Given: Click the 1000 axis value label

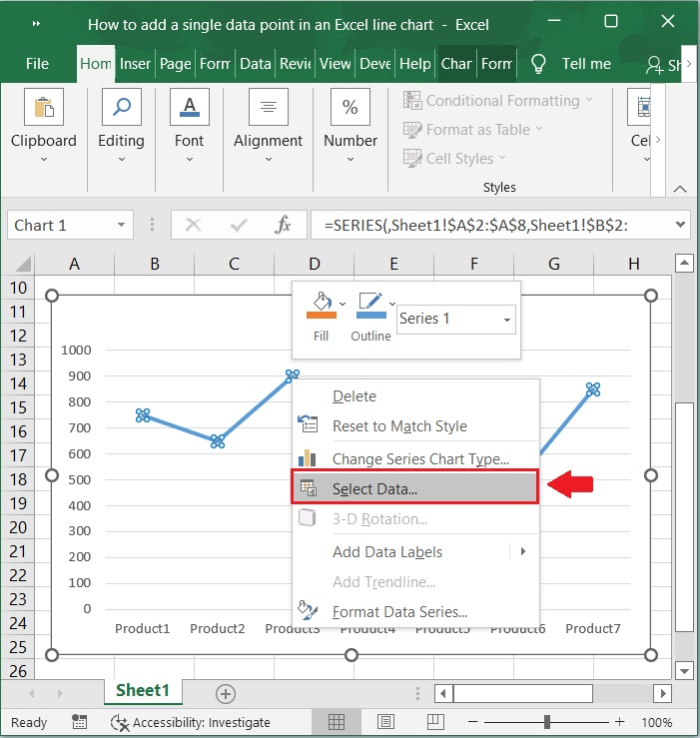Looking at the screenshot, I should coord(76,350).
